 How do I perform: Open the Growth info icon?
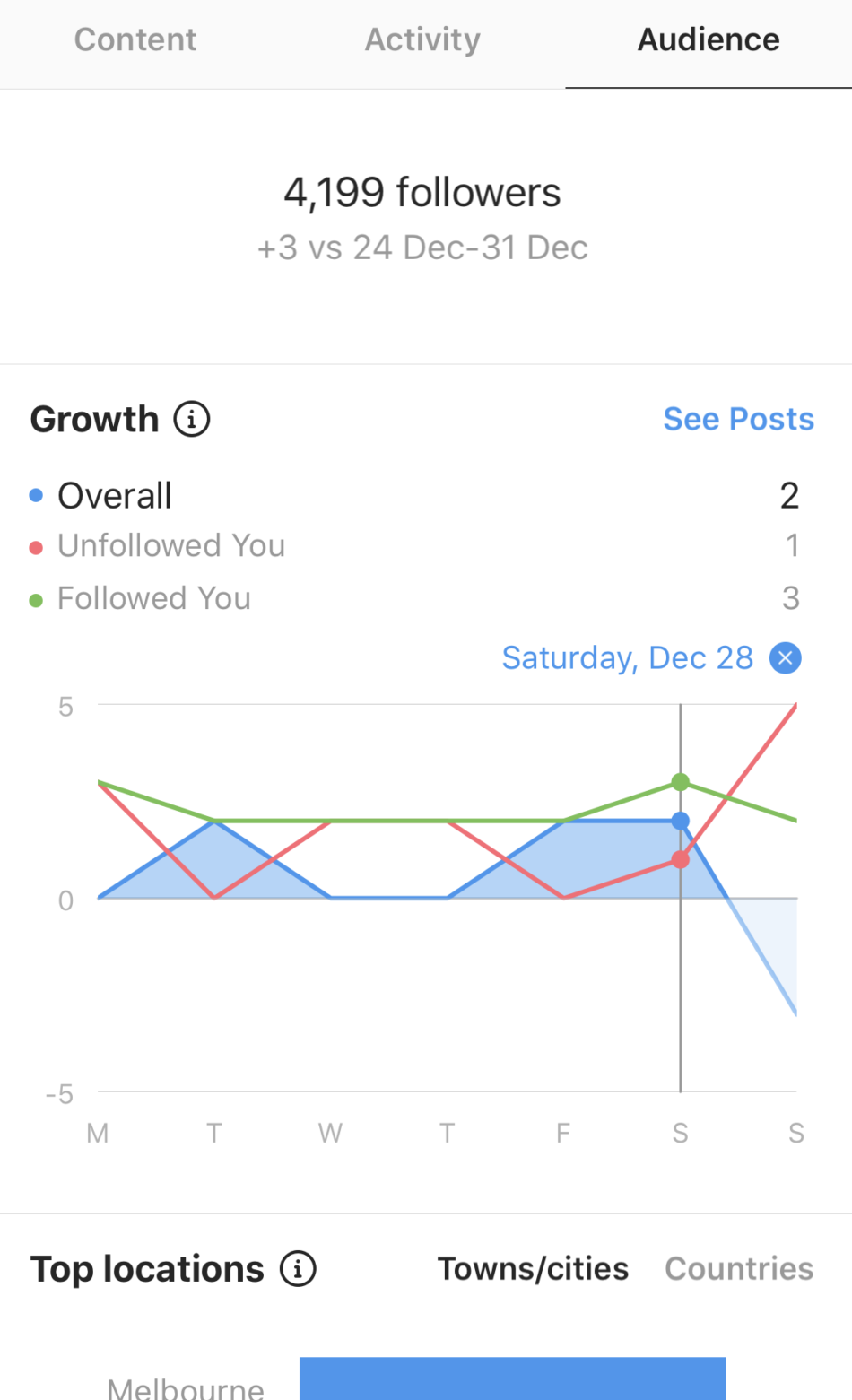(x=191, y=419)
